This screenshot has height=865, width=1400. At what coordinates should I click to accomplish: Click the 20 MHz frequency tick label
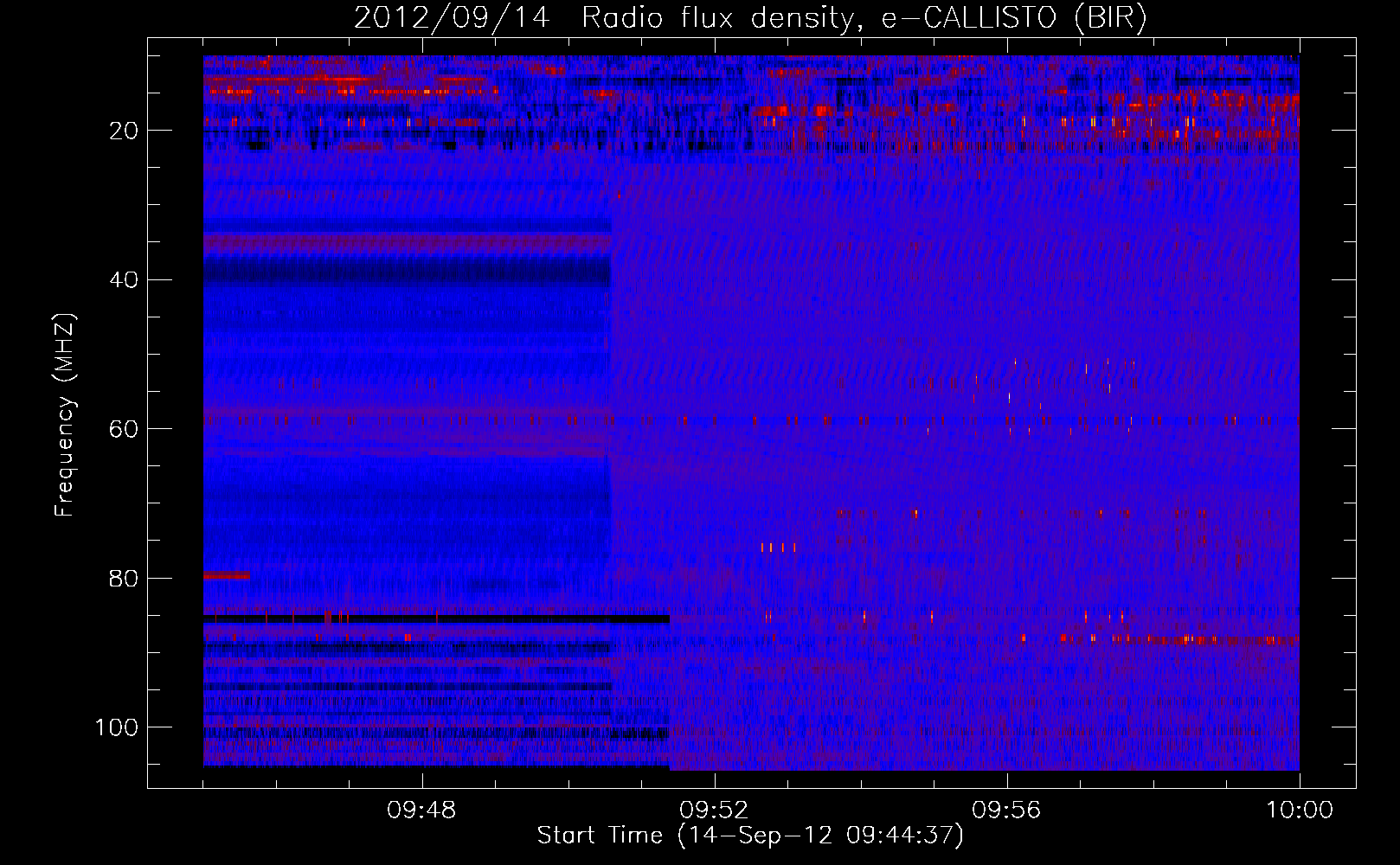(125, 131)
